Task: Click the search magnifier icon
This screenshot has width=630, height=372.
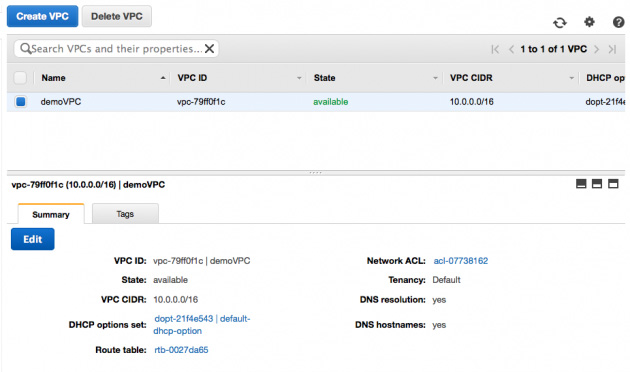Action: click(x=25, y=49)
